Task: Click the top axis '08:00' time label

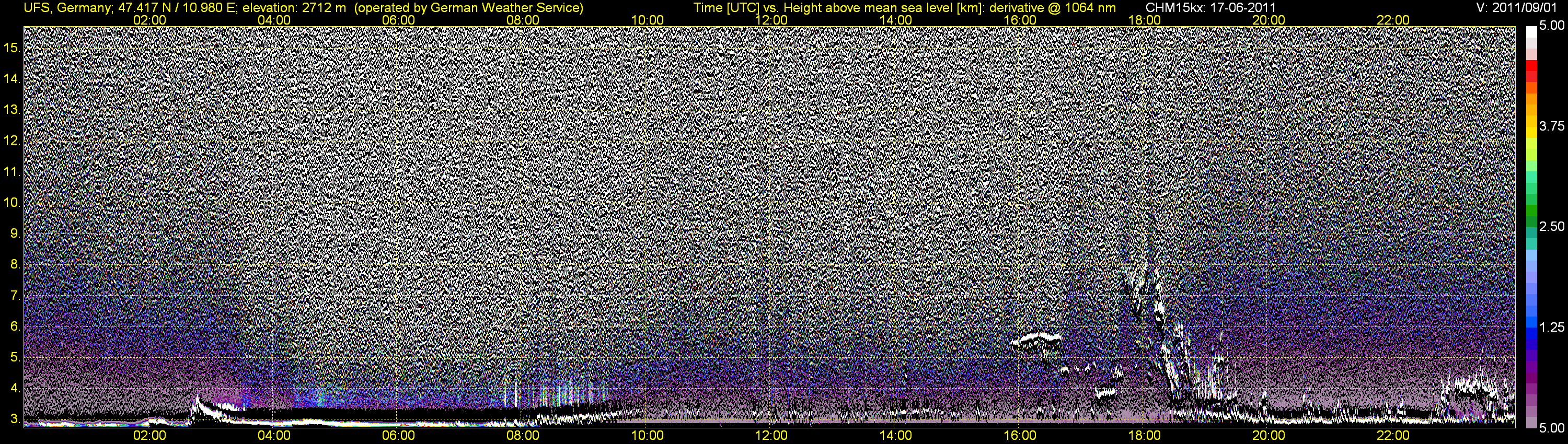Action: [x=523, y=20]
